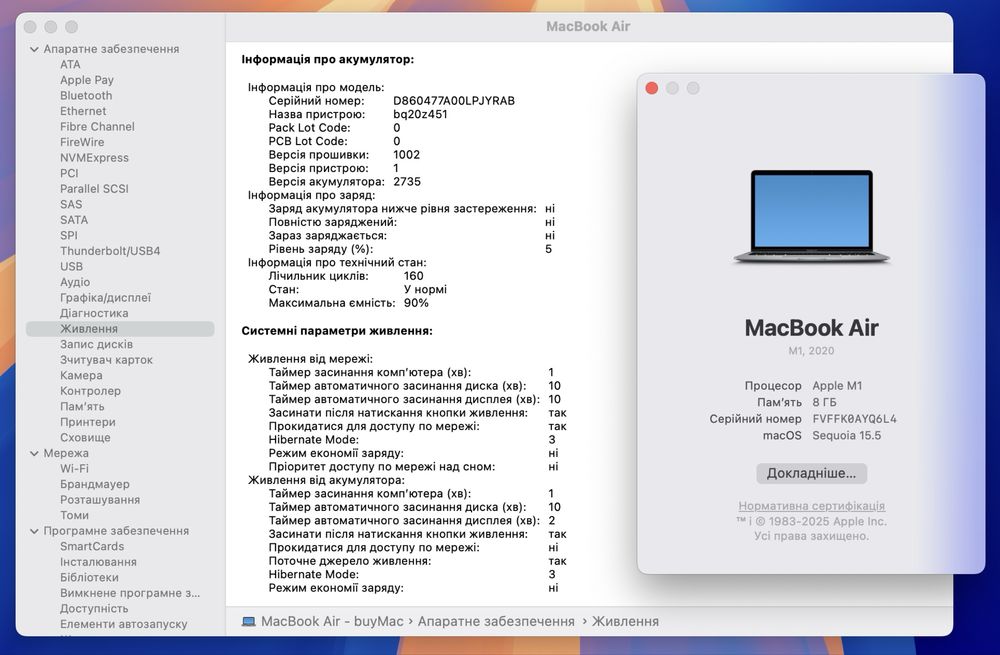Select Камера in the sidebar
The height and width of the screenshot is (655, 1000).
coord(81,376)
